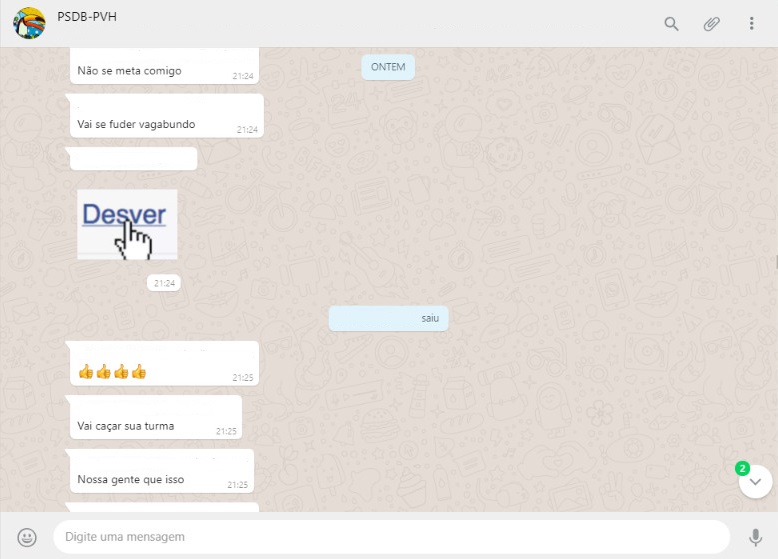This screenshot has height=559, width=778.
Task: Open PSDB-PVH group info via its name
Action: (x=87, y=16)
